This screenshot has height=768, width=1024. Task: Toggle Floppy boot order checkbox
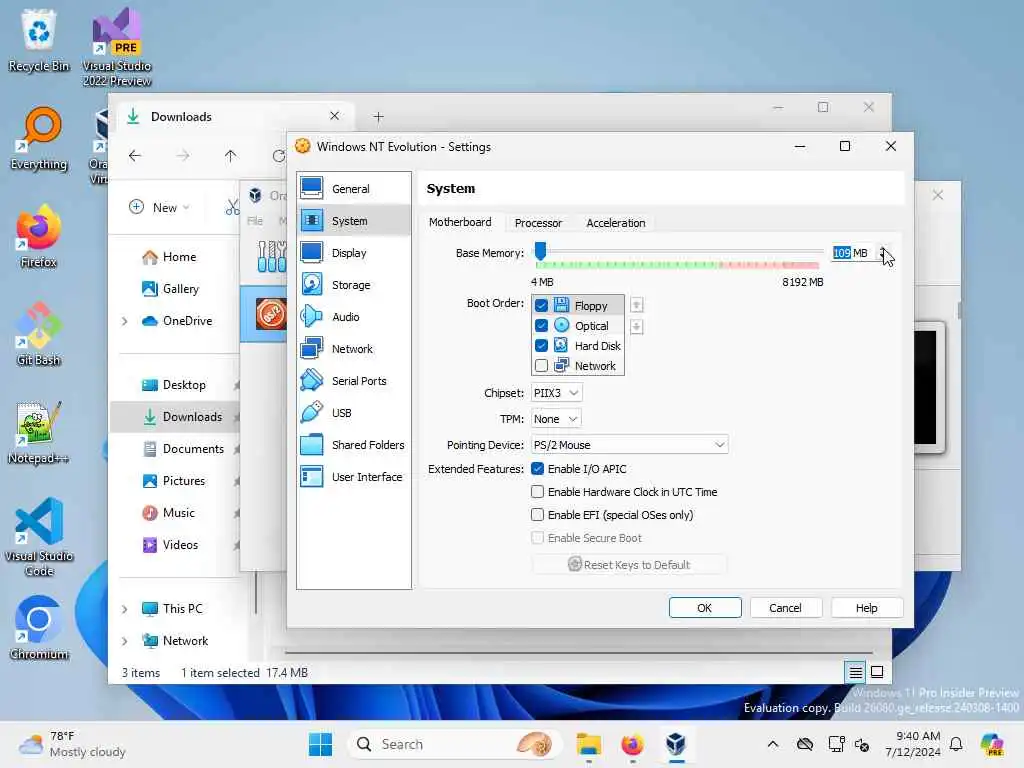point(541,305)
